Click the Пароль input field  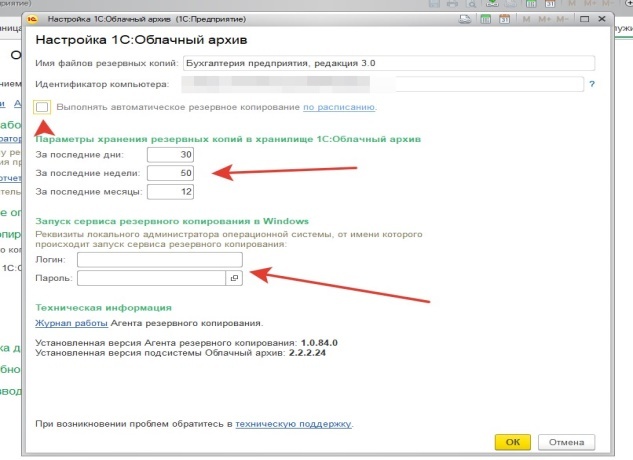(151, 278)
